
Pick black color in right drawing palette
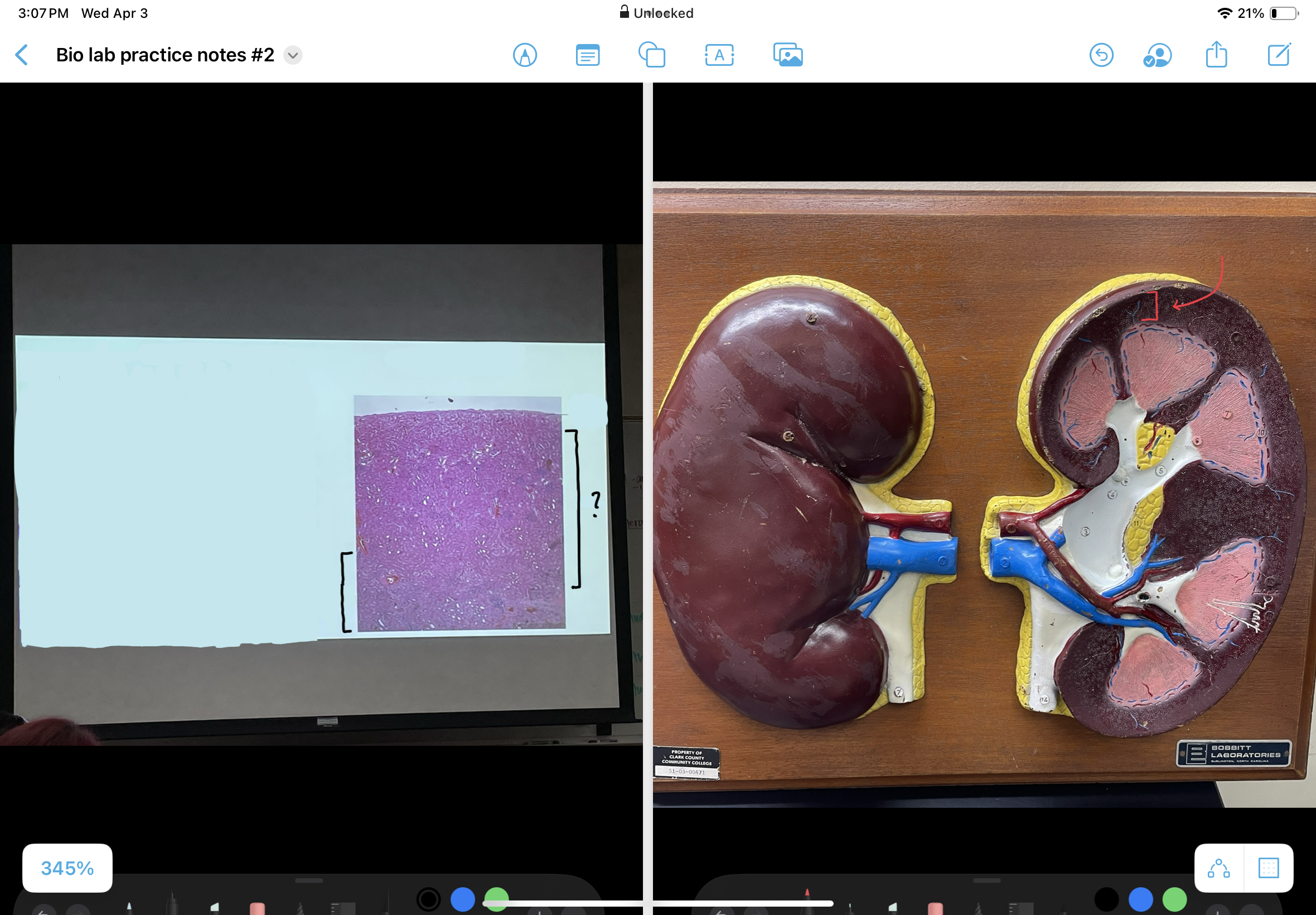[x=1106, y=899]
